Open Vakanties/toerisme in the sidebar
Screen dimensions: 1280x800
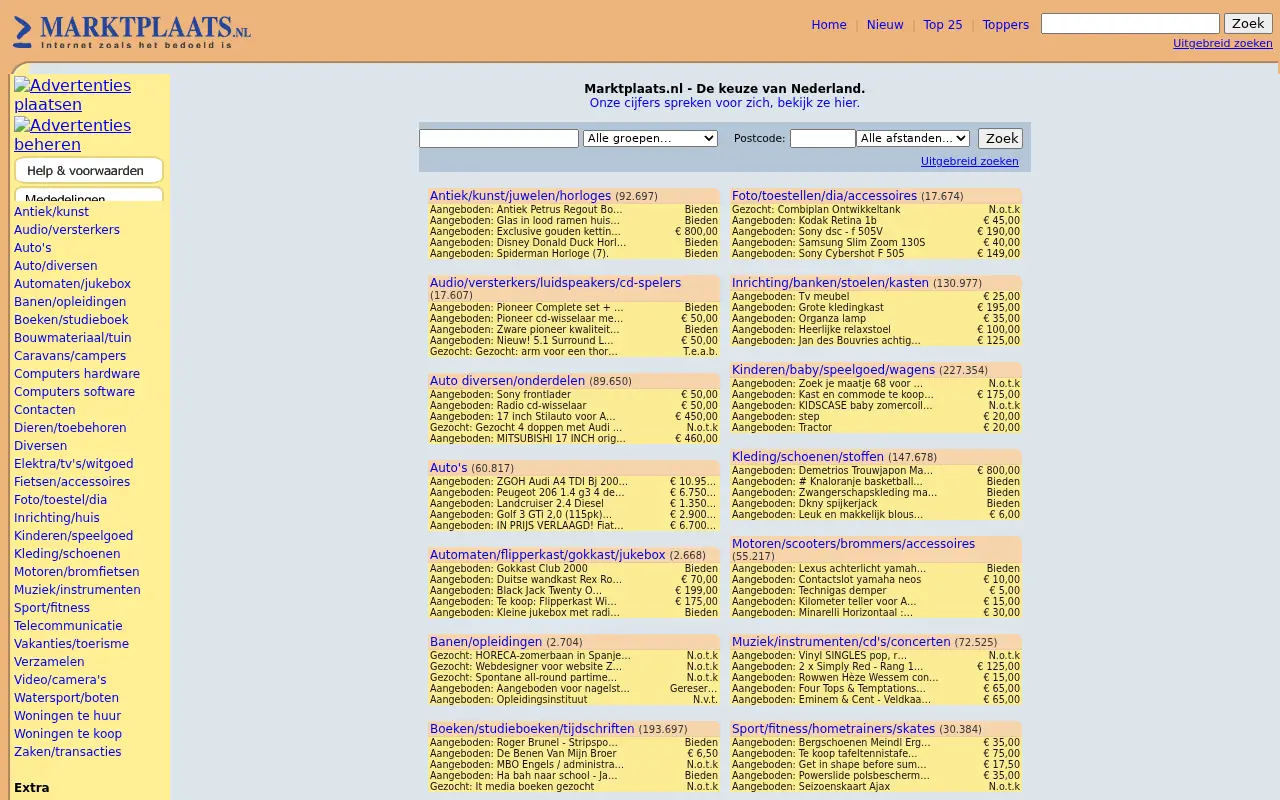(x=71, y=644)
